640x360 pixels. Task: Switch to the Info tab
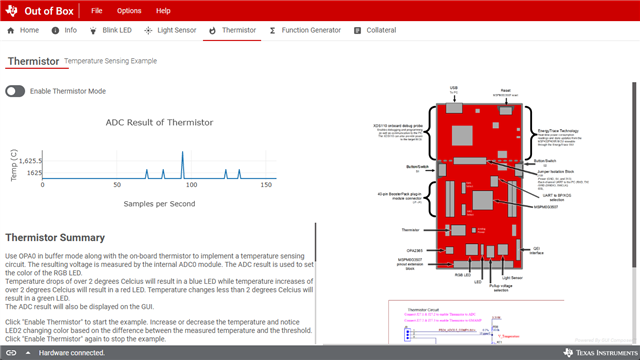coord(64,30)
